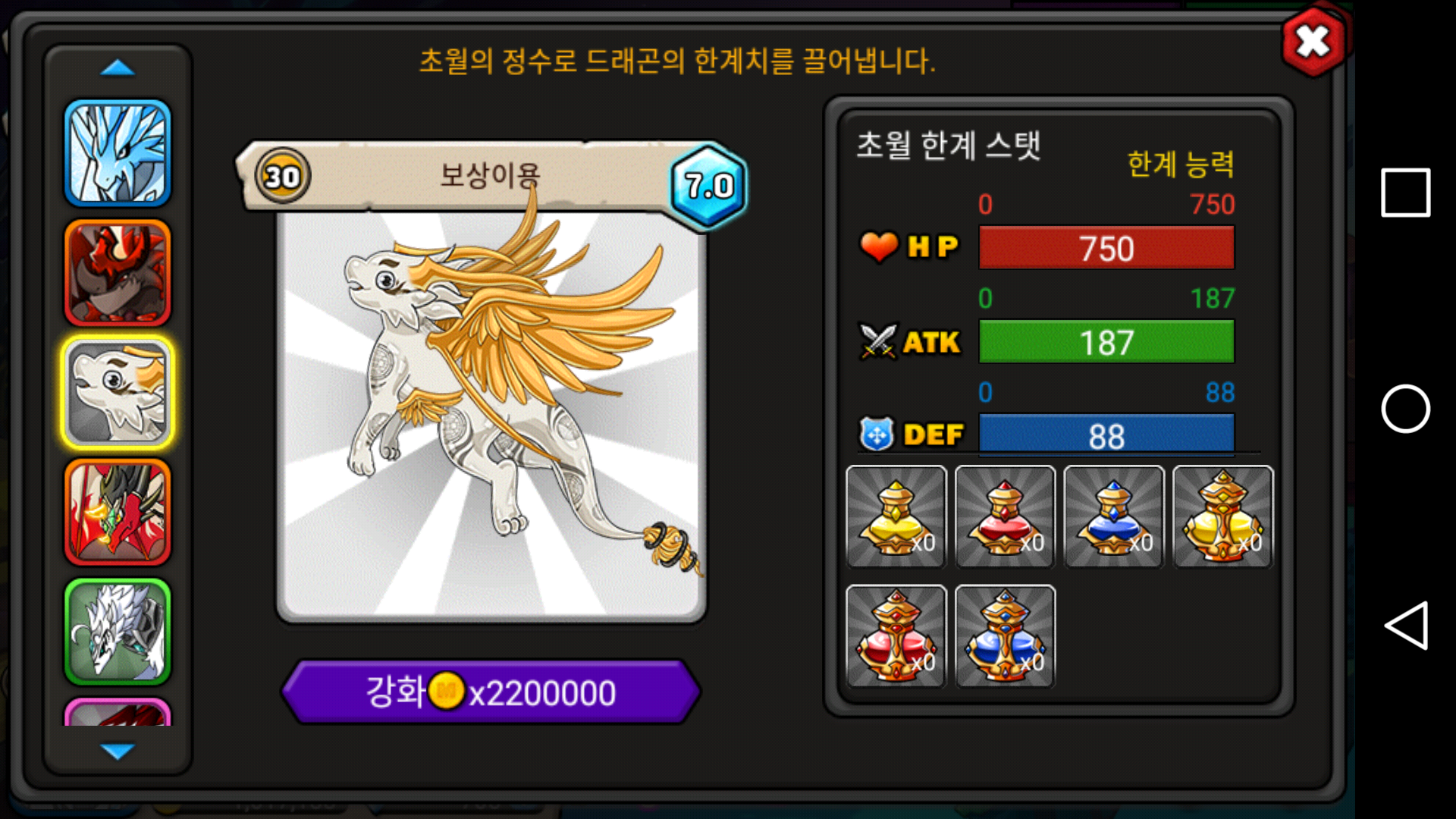This screenshot has height=819, width=1456.
Task: Tap the large blue essence potion
Action: coord(1006,636)
